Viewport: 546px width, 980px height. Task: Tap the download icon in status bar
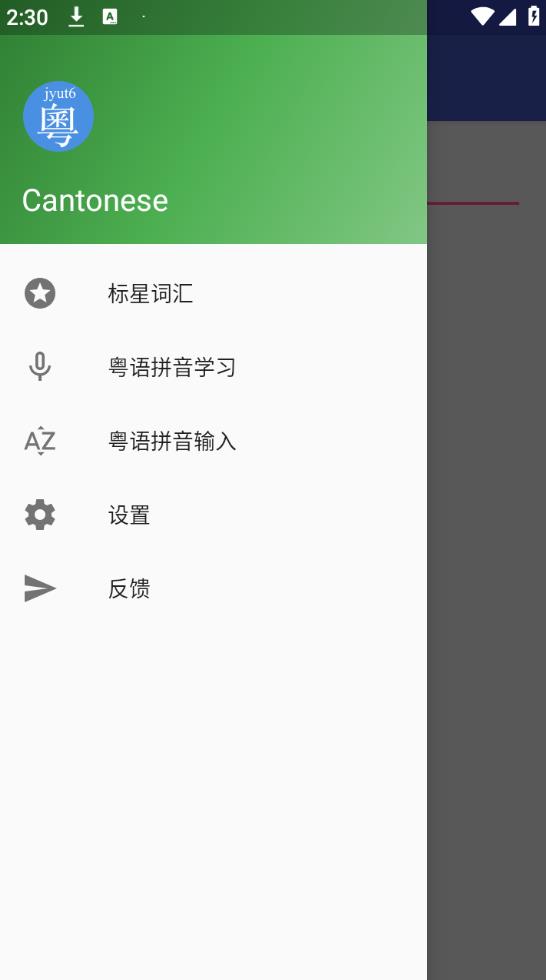76,17
